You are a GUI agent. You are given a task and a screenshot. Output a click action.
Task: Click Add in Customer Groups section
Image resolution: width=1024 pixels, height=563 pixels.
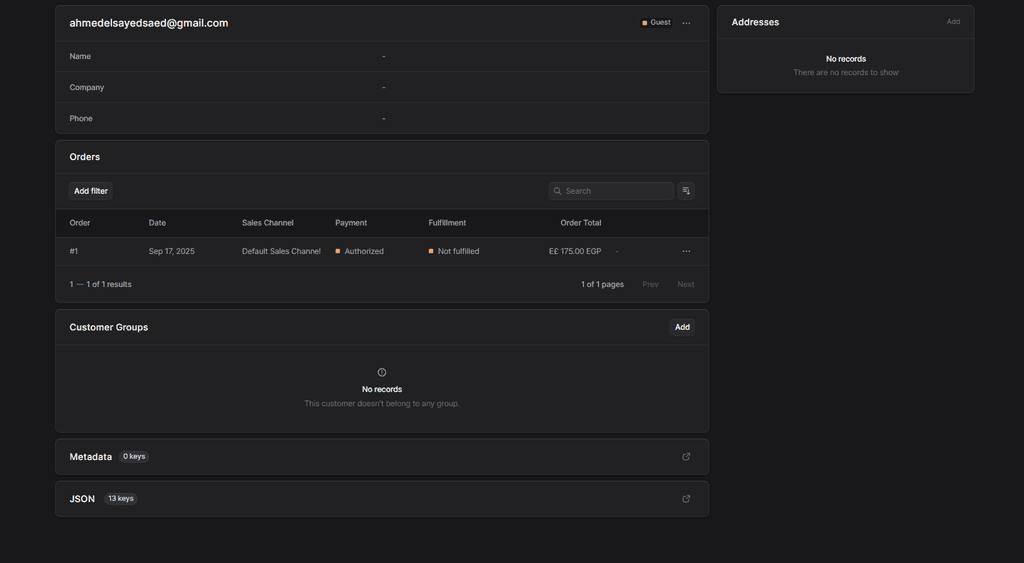682,327
